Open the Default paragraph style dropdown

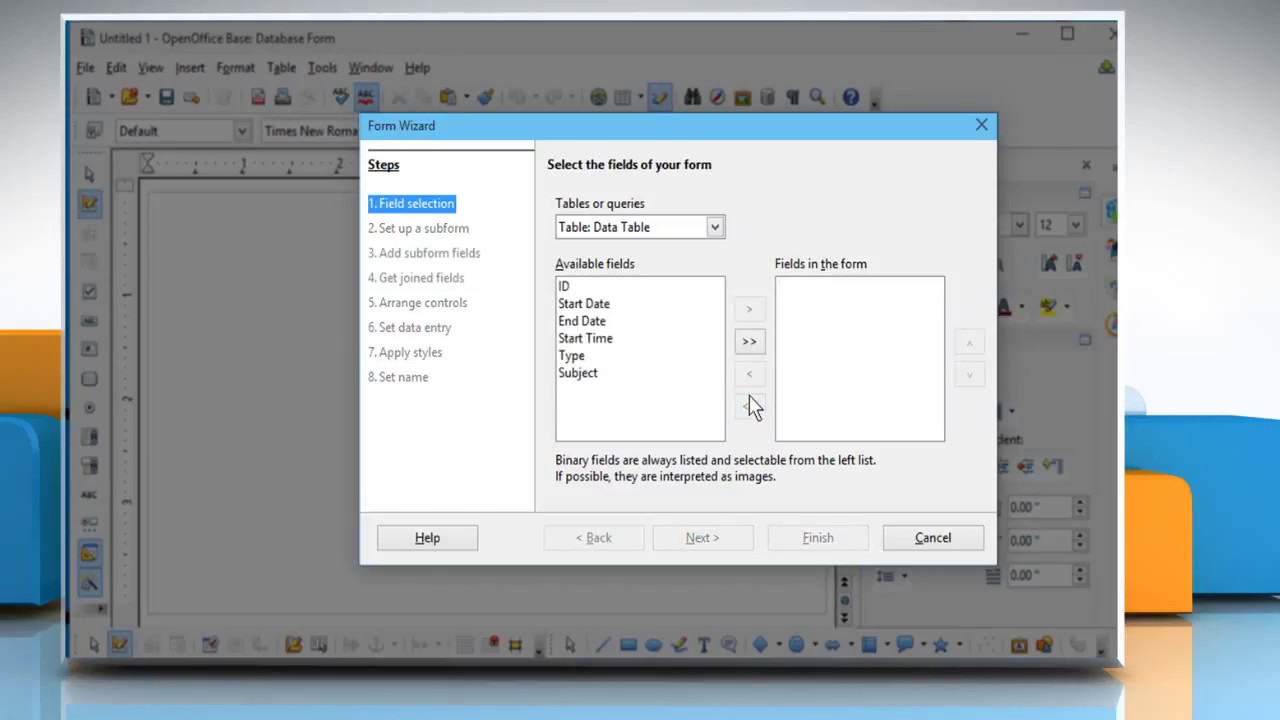tap(241, 130)
